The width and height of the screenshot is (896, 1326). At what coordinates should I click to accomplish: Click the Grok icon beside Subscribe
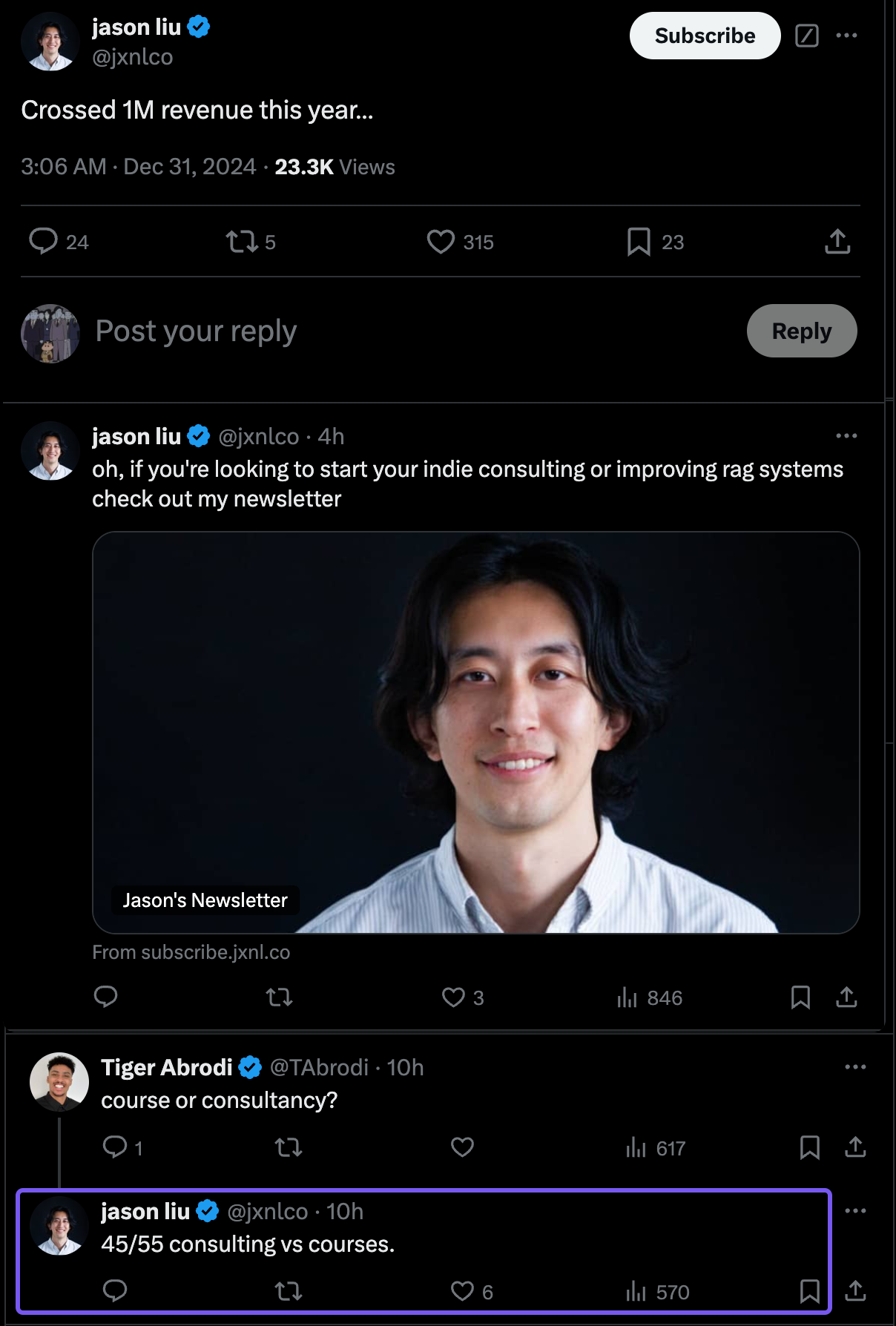point(806,36)
